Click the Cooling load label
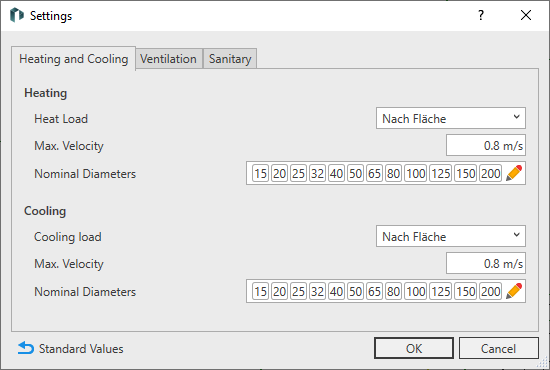Screen dimensions: 550x370 [x=68, y=236]
